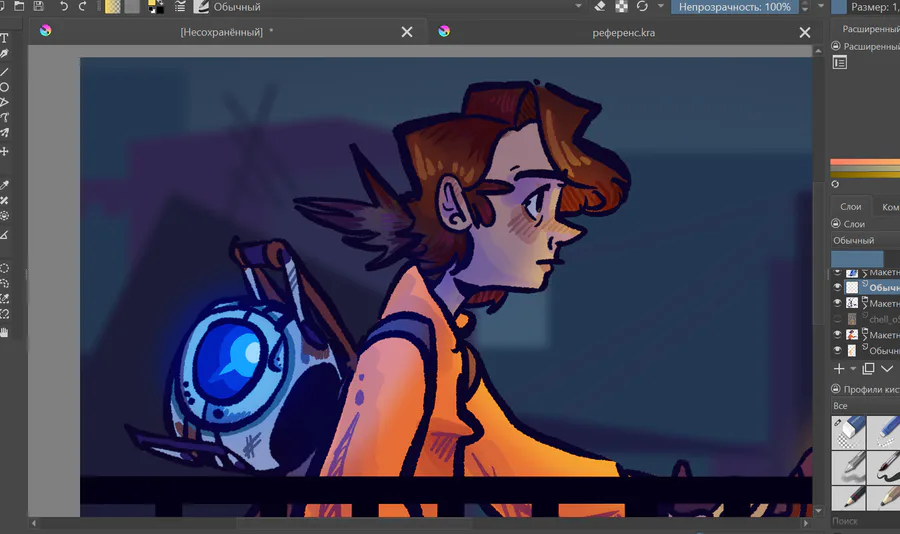The width and height of the screenshot is (900, 534).
Task: Open the foreground/background color selector
Action: [x=156, y=6]
